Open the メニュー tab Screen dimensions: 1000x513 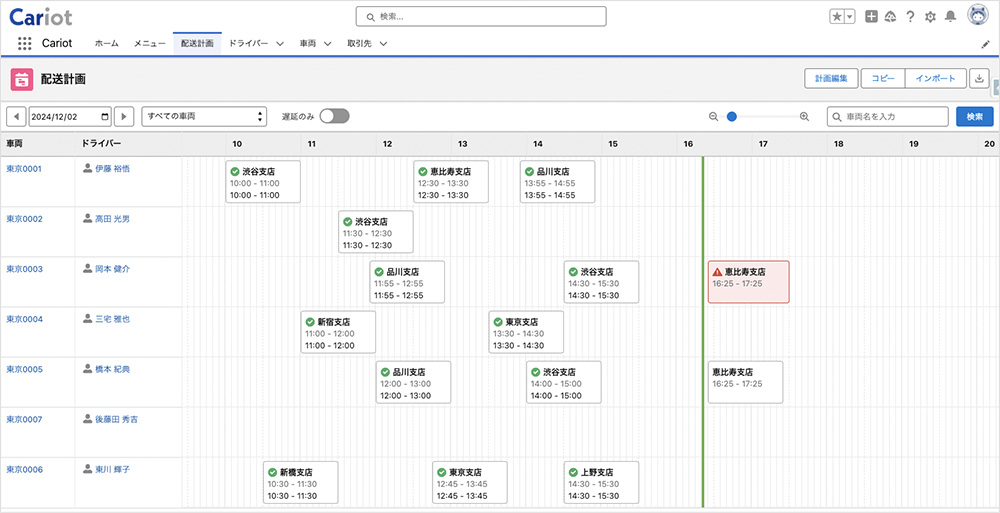coord(149,44)
